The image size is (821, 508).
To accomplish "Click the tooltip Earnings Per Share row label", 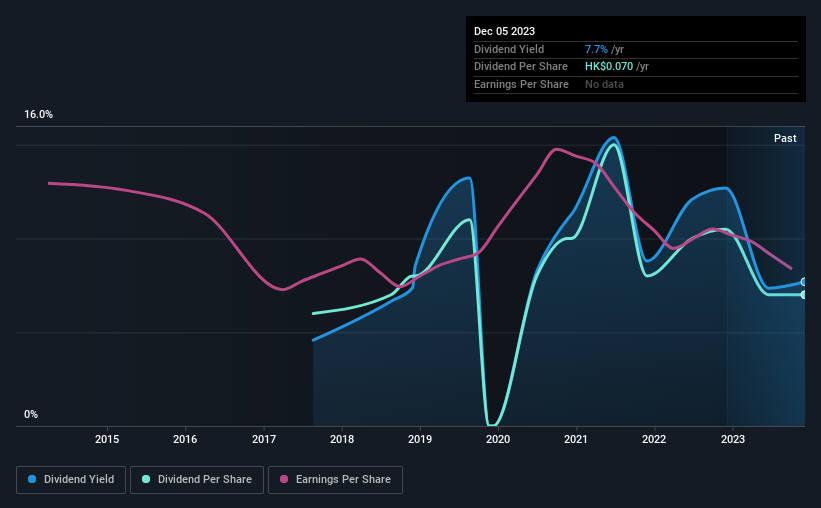I will 521,84.
